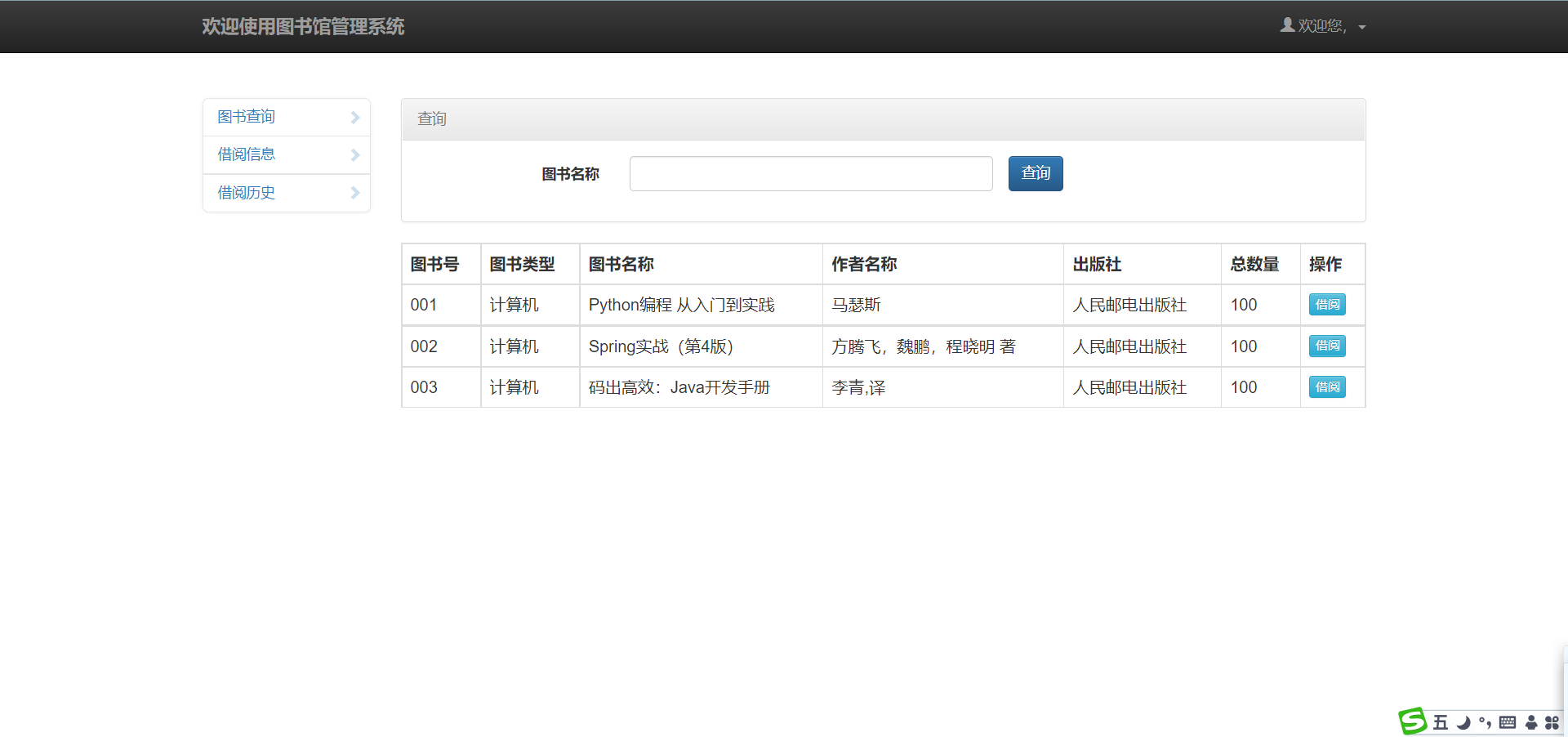Borrow book 001 with its 借阅 button
This screenshot has height=737, width=1568.
click(x=1327, y=305)
